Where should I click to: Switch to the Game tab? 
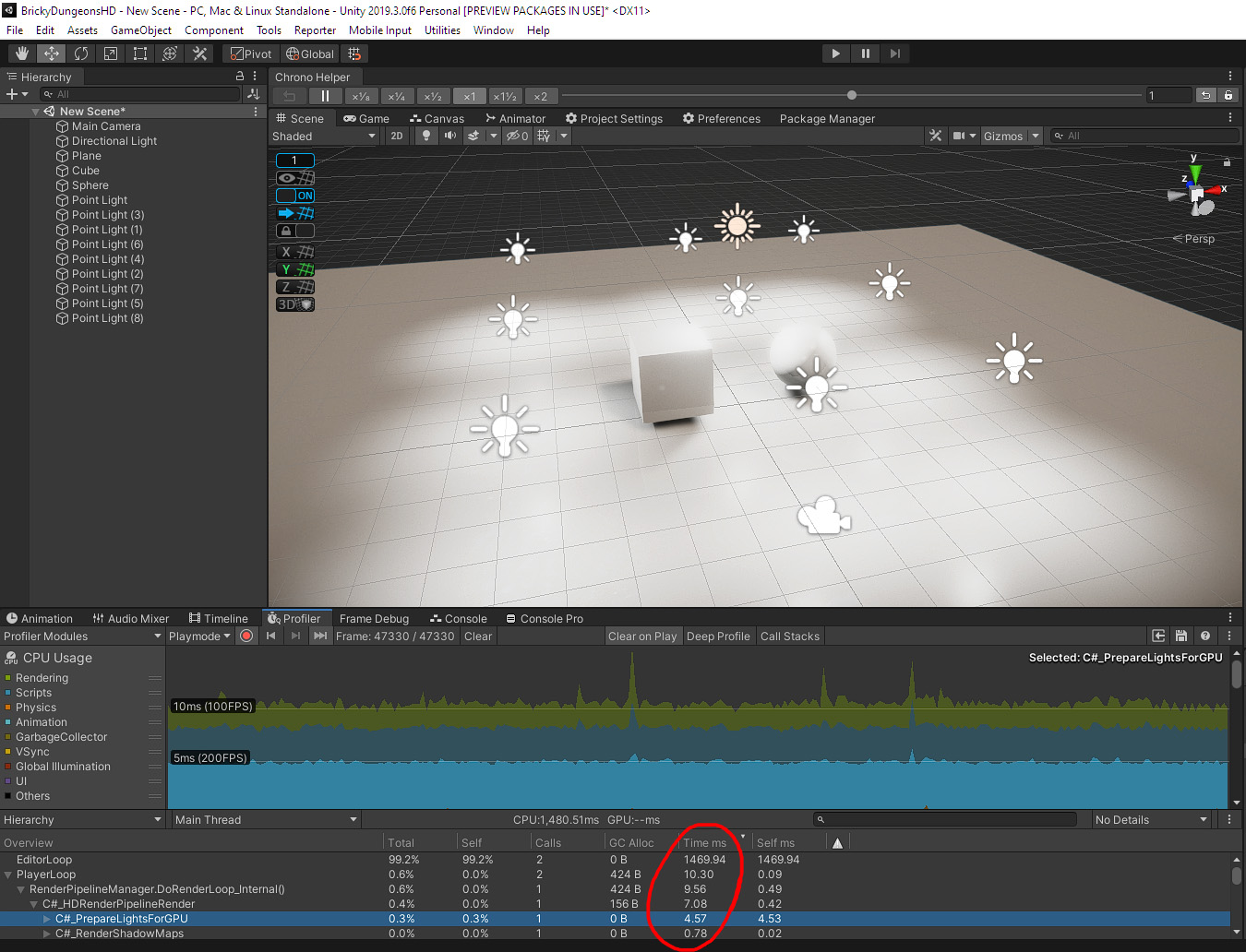click(x=367, y=118)
